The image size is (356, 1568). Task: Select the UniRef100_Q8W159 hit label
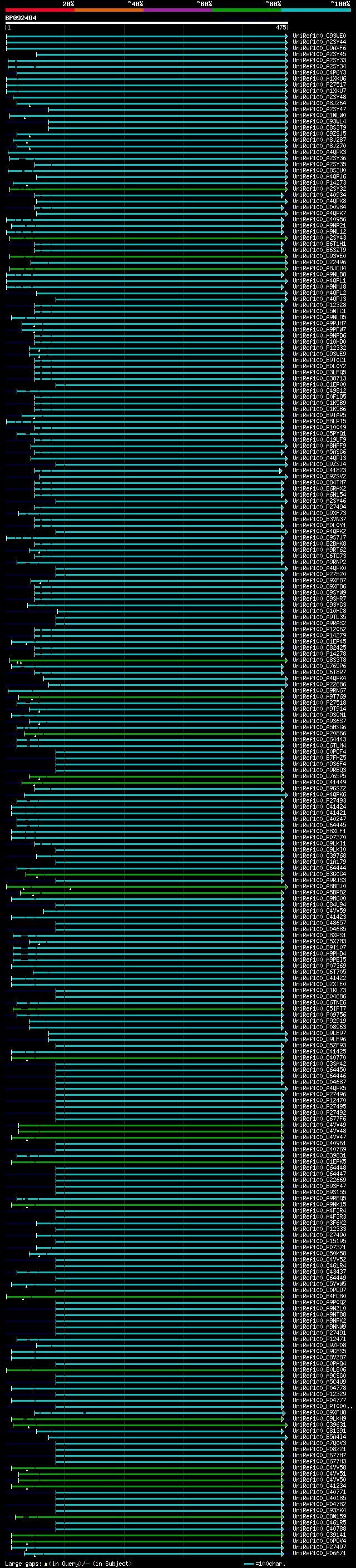[319, 1517]
